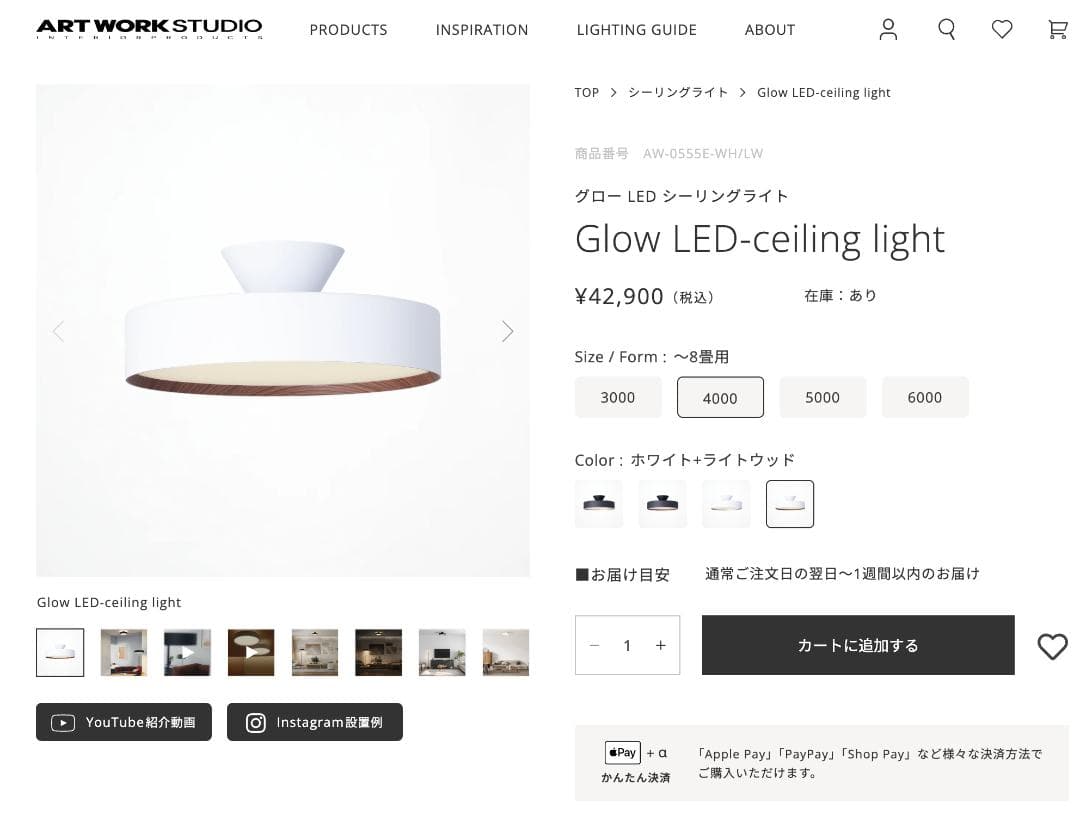Open the Instagram設置例 link
The height and width of the screenshot is (815, 1080).
pyautogui.click(x=314, y=721)
